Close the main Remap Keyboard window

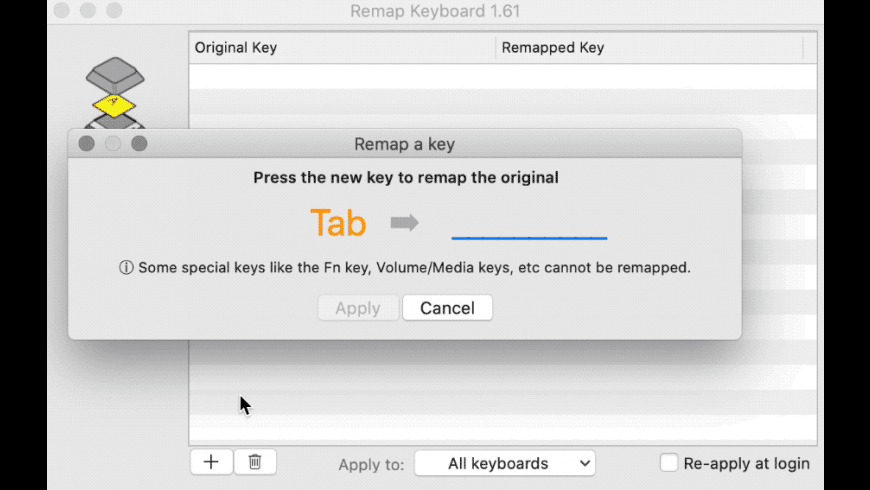coord(62,10)
